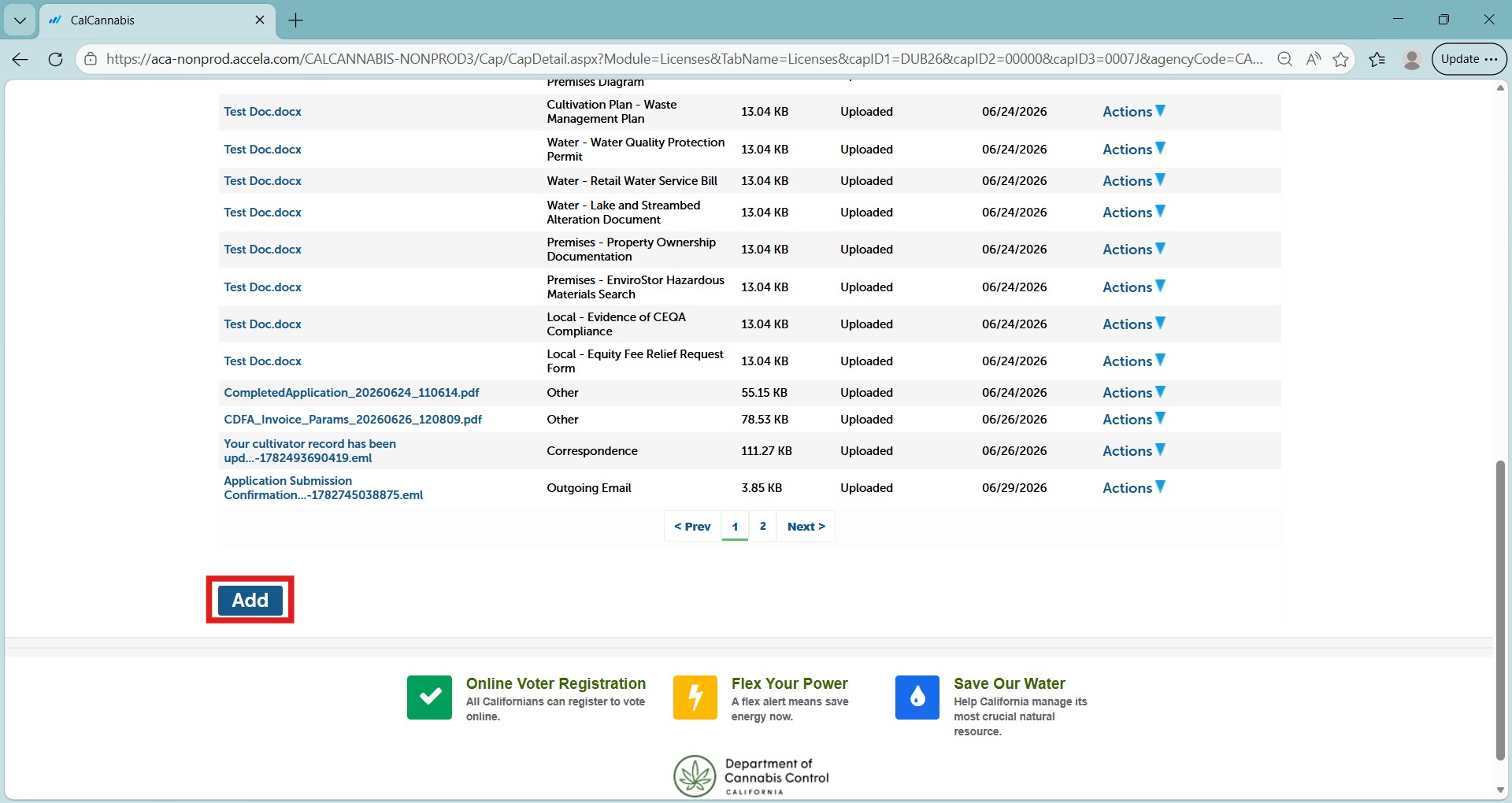Click scrollbar down arrow

tap(1500, 790)
